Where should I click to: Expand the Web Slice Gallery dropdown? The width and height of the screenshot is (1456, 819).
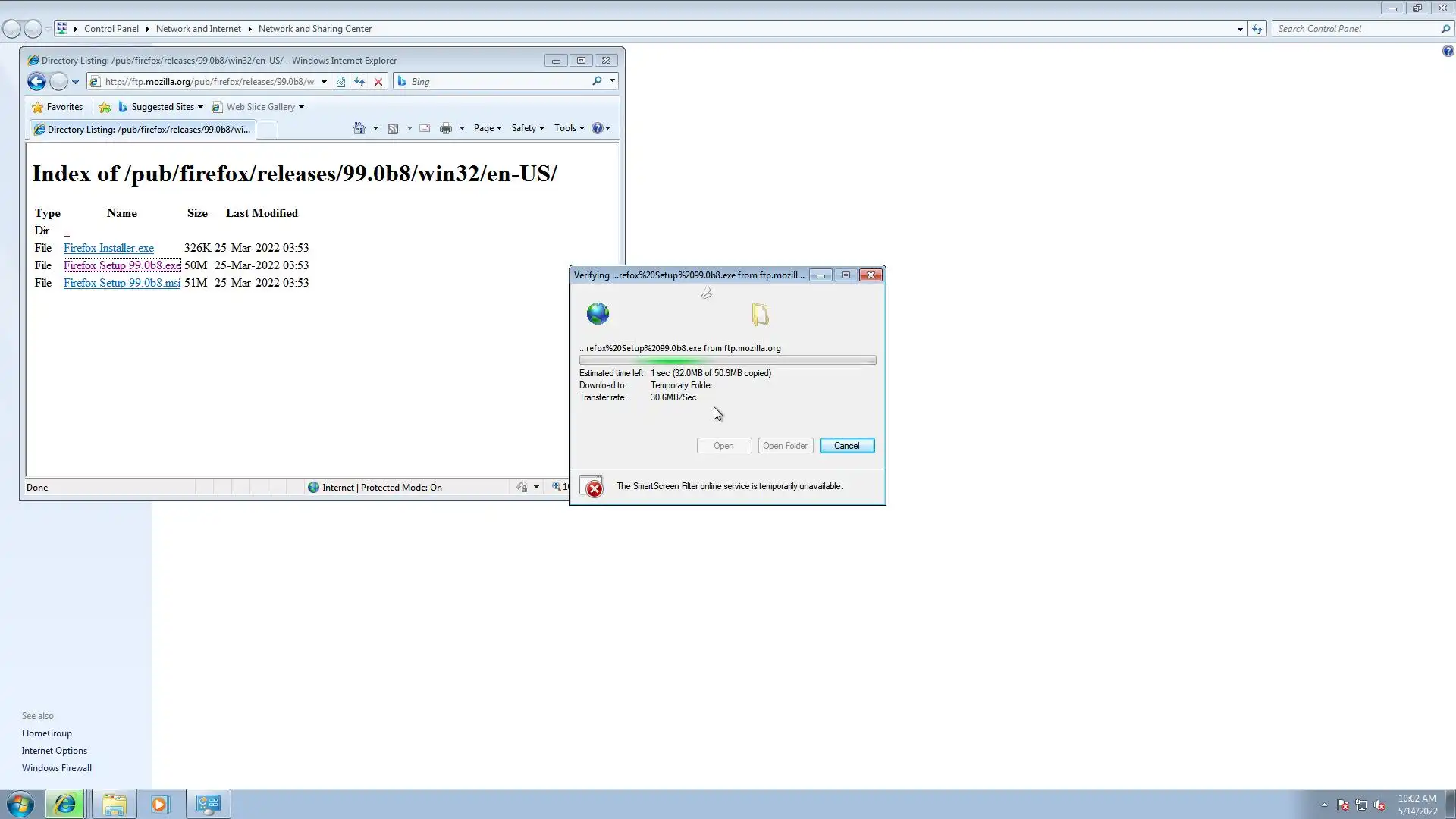click(x=301, y=107)
